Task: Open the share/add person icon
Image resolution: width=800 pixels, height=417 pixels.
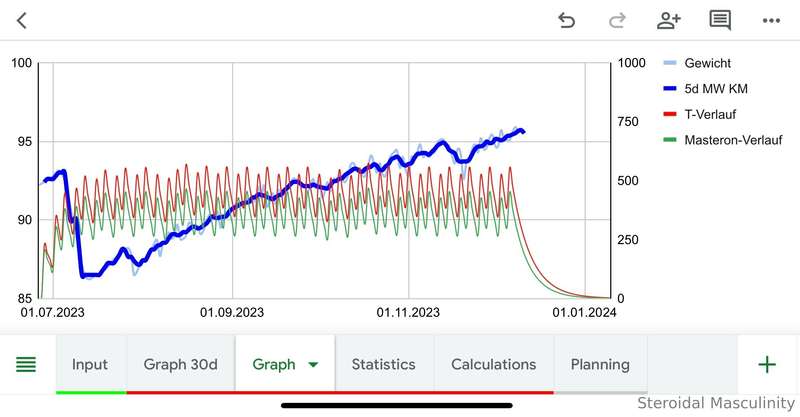Action: pyautogui.click(x=668, y=21)
